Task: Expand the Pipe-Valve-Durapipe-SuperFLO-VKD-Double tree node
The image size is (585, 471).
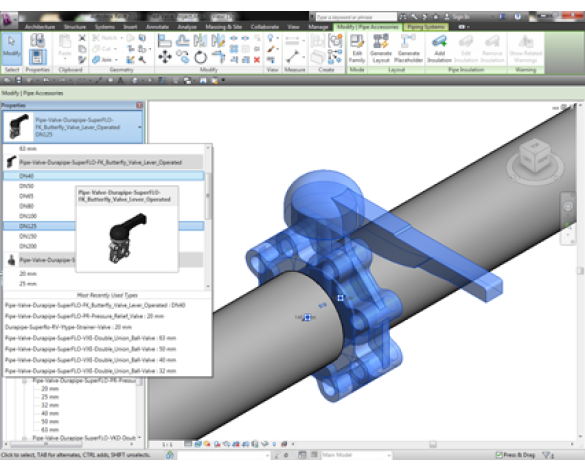Action: tap(25, 437)
